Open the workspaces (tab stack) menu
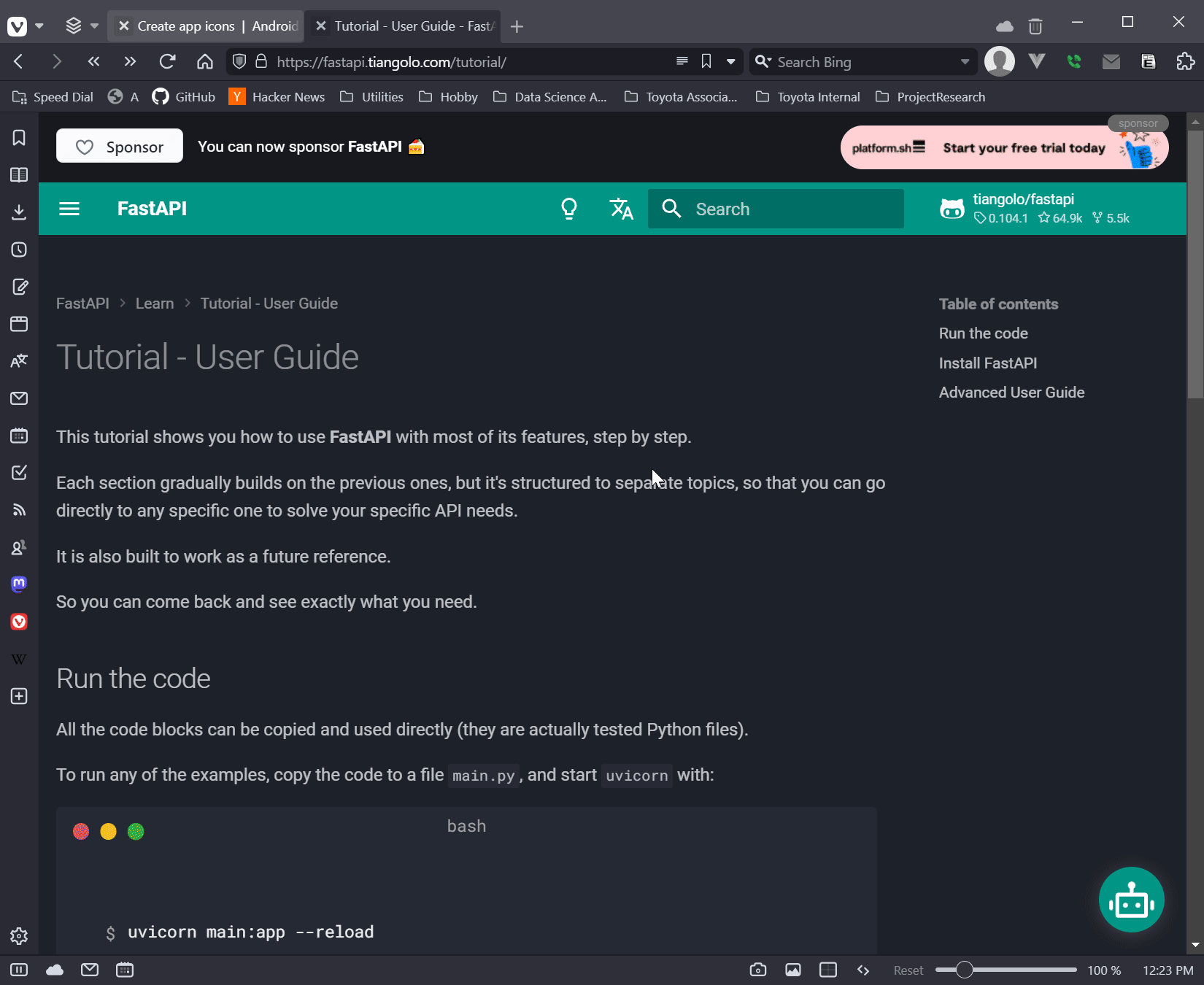This screenshot has width=1204, height=985. (74, 26)
